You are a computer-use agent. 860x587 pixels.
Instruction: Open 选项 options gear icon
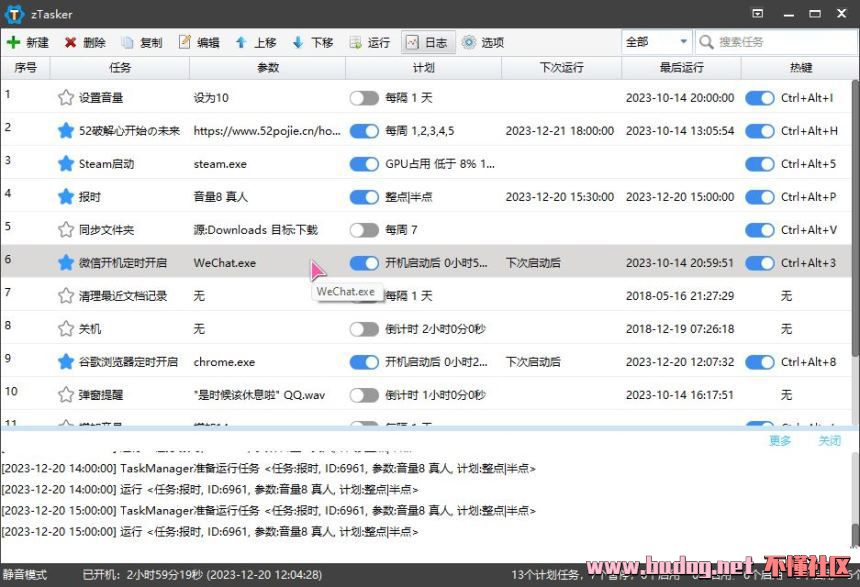(469, 42)
